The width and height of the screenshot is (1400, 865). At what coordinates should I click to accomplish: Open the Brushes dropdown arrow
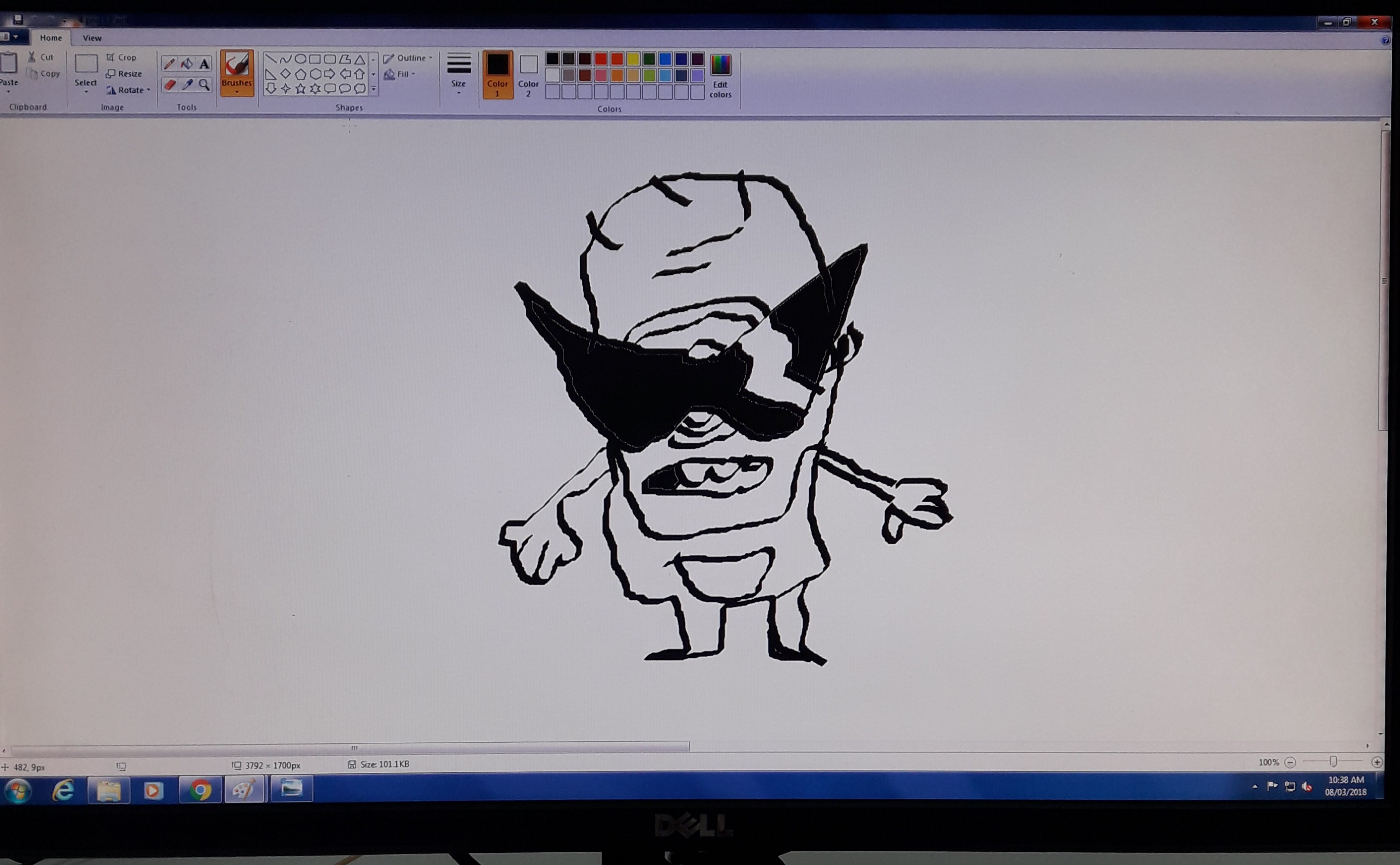coord(237,92)
